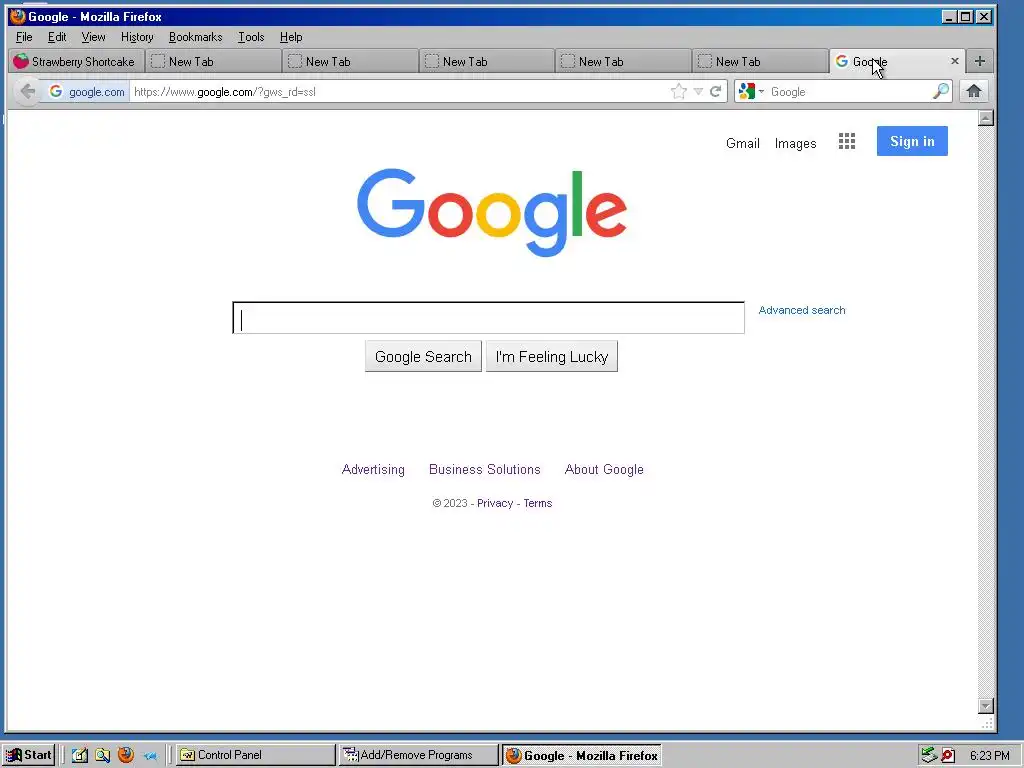
Task: Switch to the last New Tab before Google
Action: tap(760, 61)
